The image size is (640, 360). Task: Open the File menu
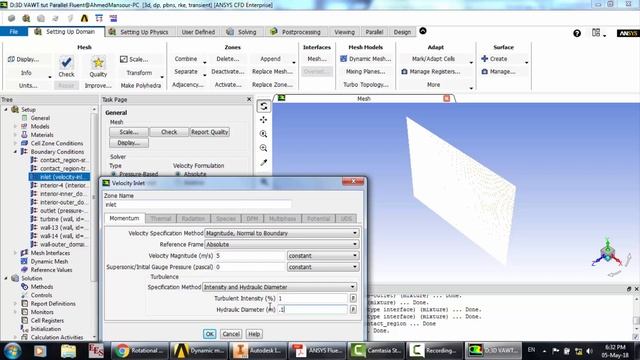[x=14, y=32]
